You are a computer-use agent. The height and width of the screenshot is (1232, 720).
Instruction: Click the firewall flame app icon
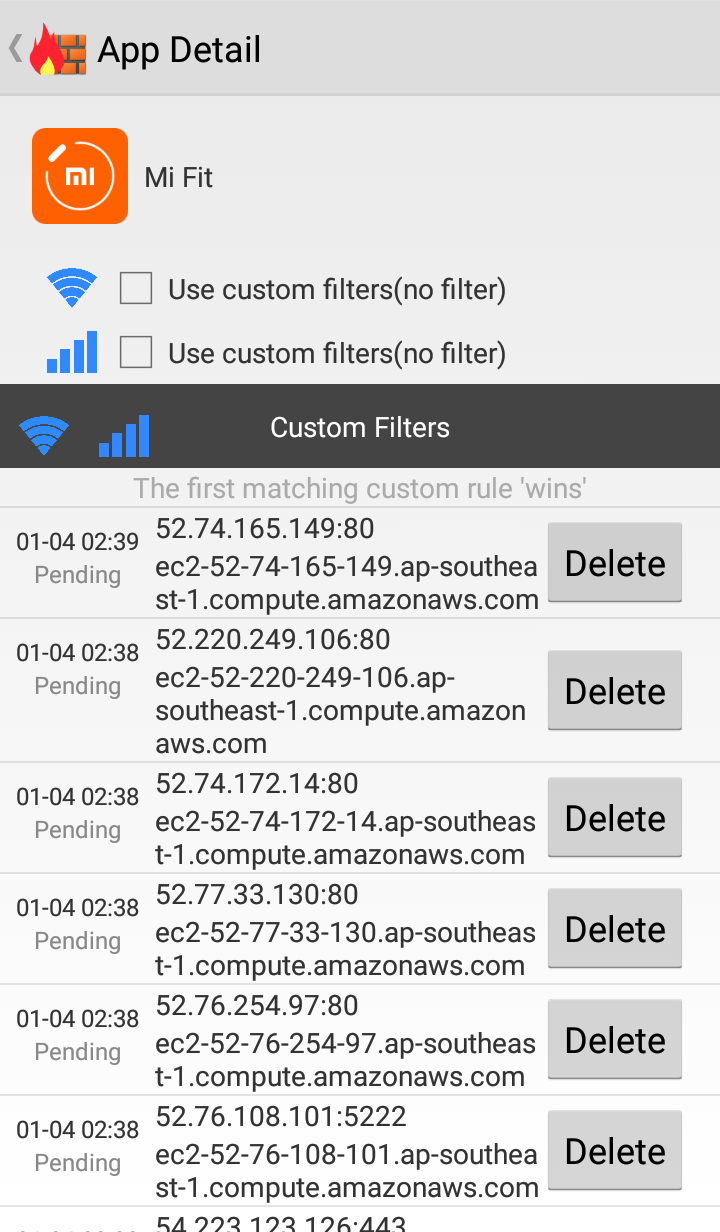[58, 49]
